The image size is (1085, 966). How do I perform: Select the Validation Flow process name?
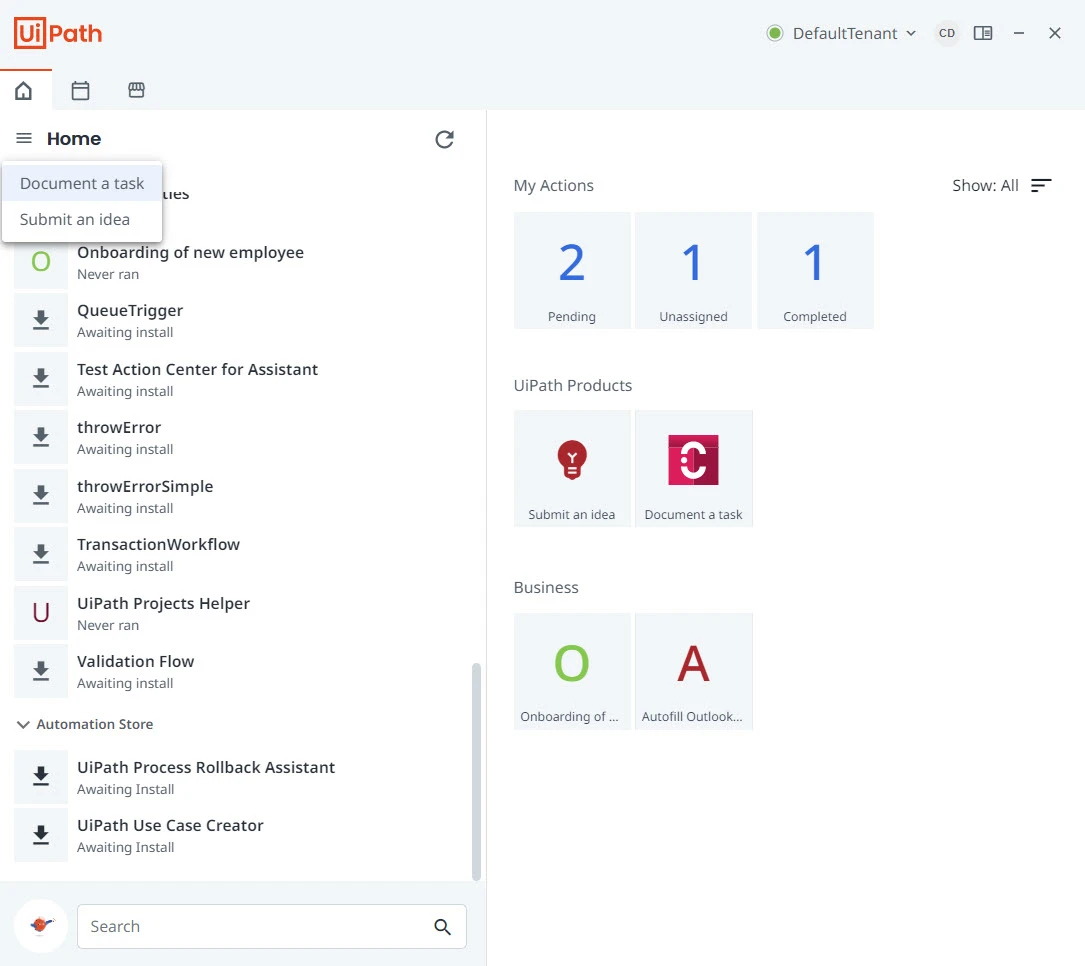pyautogui.click(x=136, y=662)
